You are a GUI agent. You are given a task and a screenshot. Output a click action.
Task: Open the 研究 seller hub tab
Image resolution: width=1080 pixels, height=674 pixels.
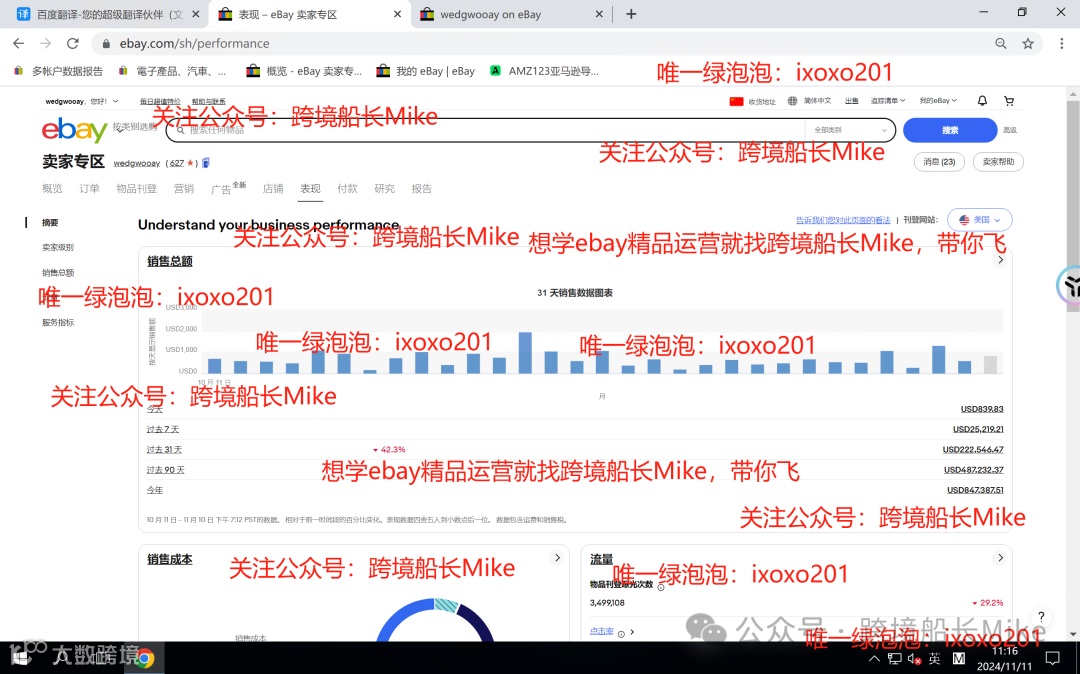click(x=384, y=189)
